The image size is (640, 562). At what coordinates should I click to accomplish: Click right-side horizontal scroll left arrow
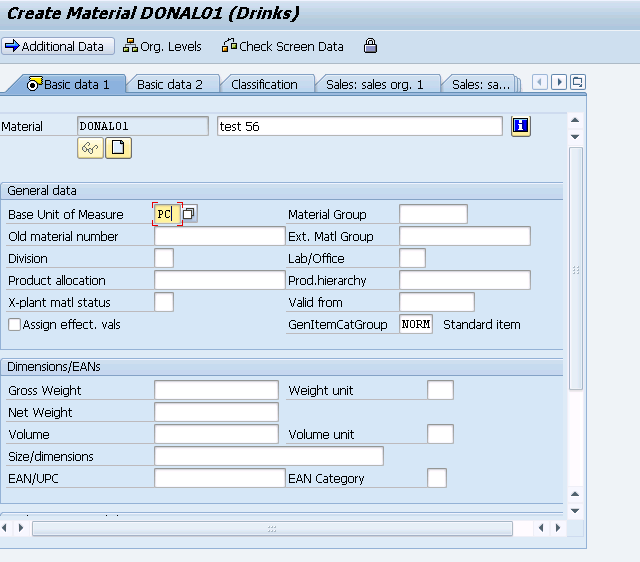(541, 528)
